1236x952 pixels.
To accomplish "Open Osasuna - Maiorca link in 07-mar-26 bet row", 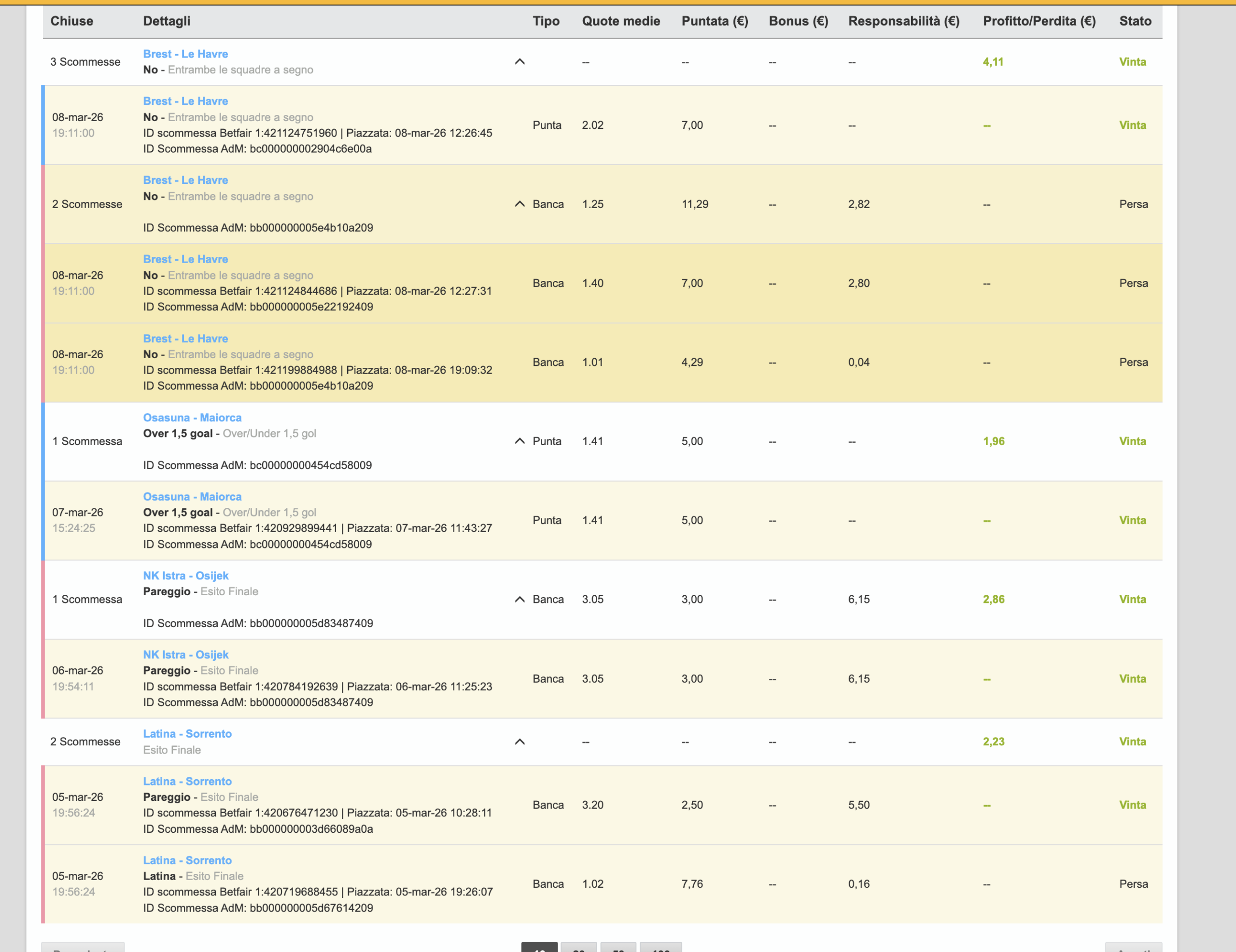I will pyautogui.click(x=192, y=496).
